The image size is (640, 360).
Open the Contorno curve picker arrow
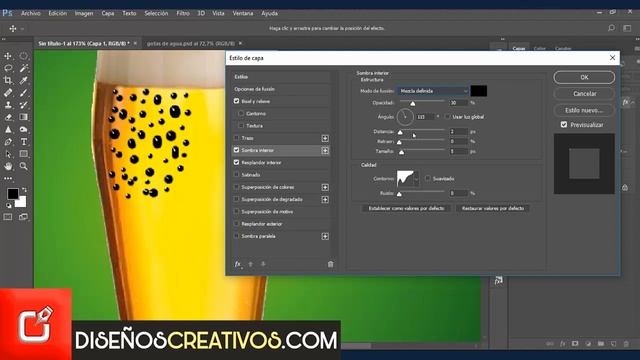click(416, 179)
